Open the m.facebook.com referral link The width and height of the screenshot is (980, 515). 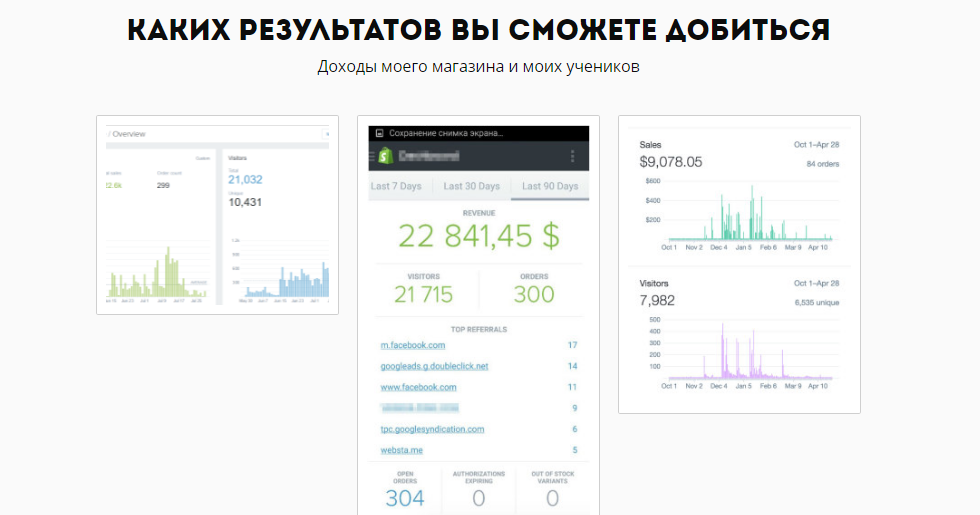pyautogui.click(x=412, y=345)
